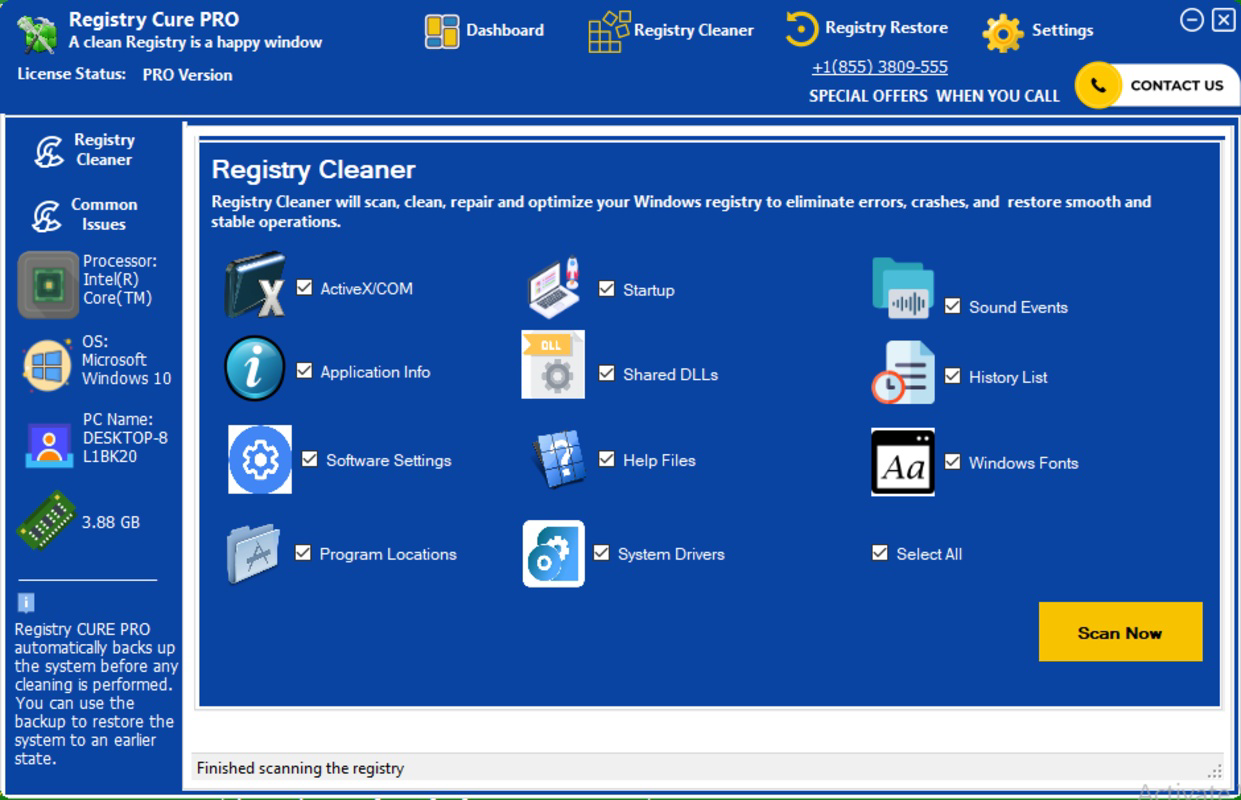Click the 'Finished scanning the registry' status text

pyautogui.click(x=300, y=769)
